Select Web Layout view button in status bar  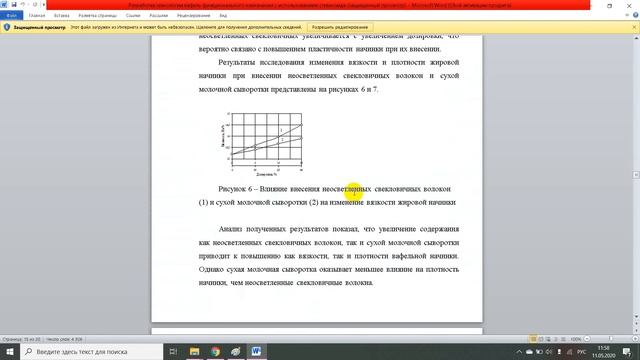tap(548, 339)
